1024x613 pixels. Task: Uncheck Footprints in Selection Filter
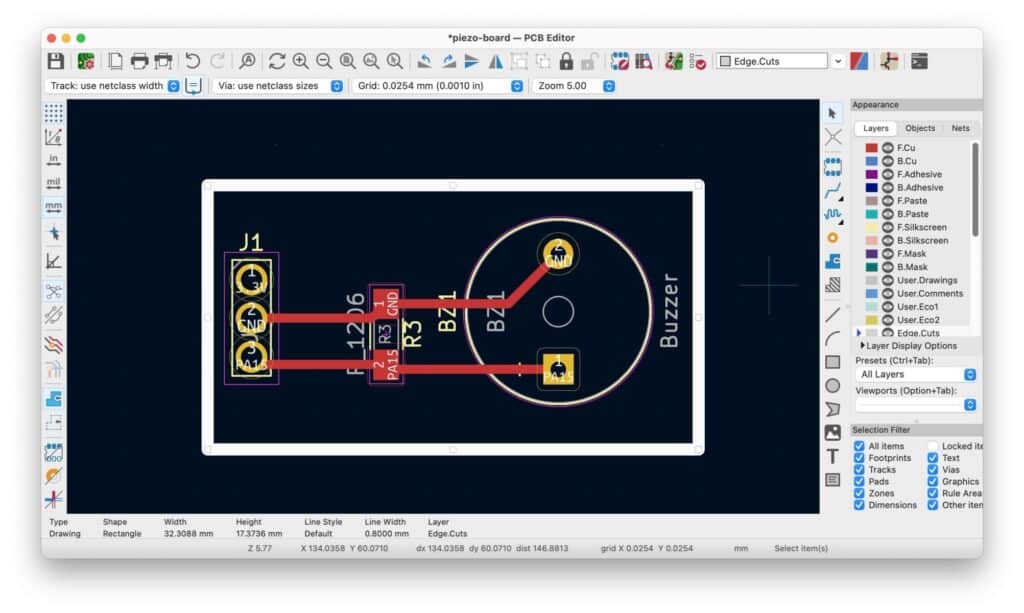tap(859, 458)
